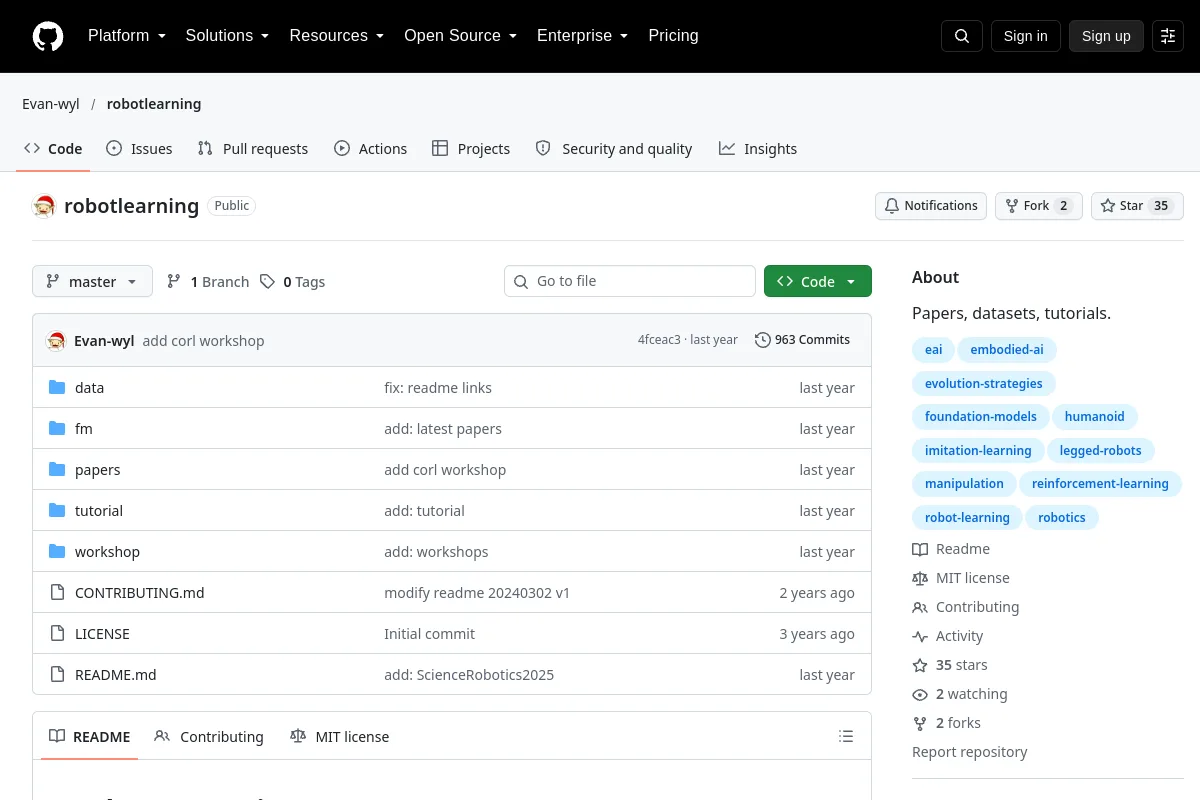Open the add corl workshop commit message in the header row

(203, 341)
